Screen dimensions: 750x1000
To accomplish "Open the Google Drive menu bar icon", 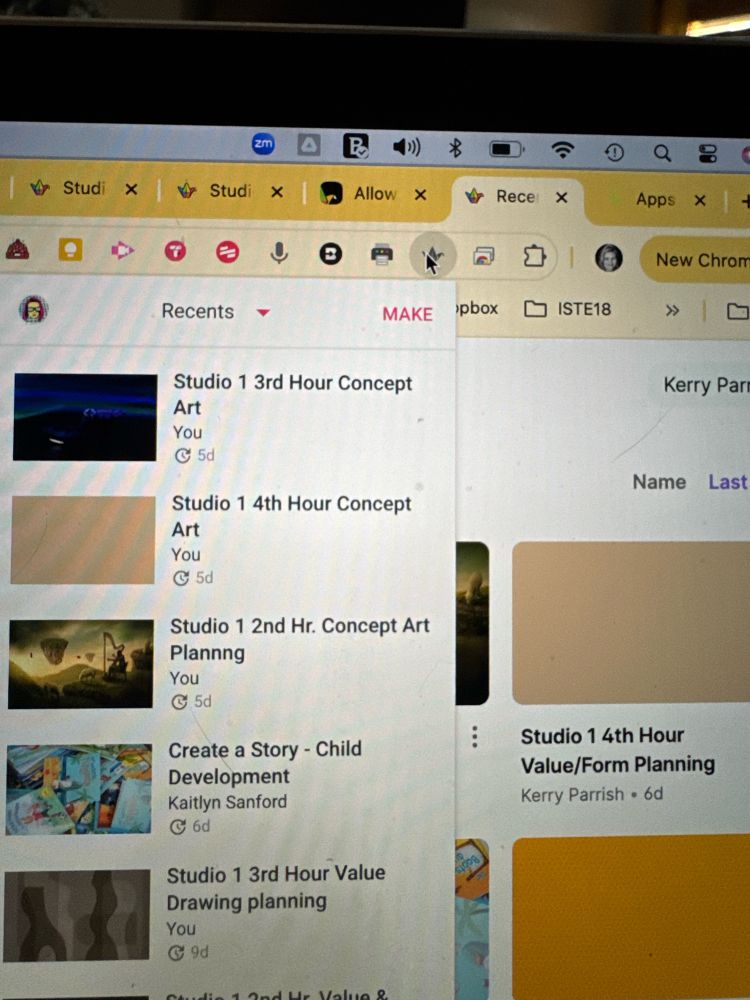I will 309,147.
